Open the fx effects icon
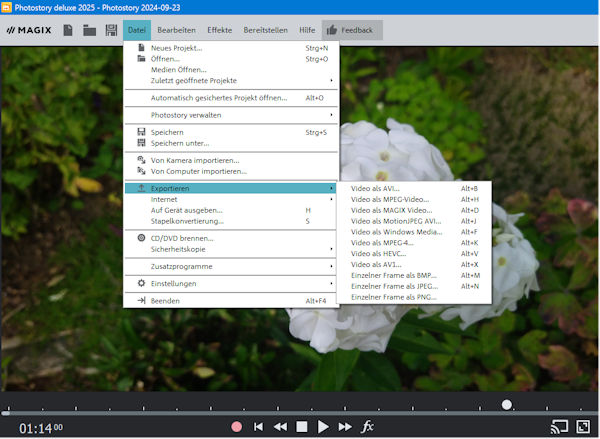Image resolution: width=600 pixels, height=439 pixels. 367,426
